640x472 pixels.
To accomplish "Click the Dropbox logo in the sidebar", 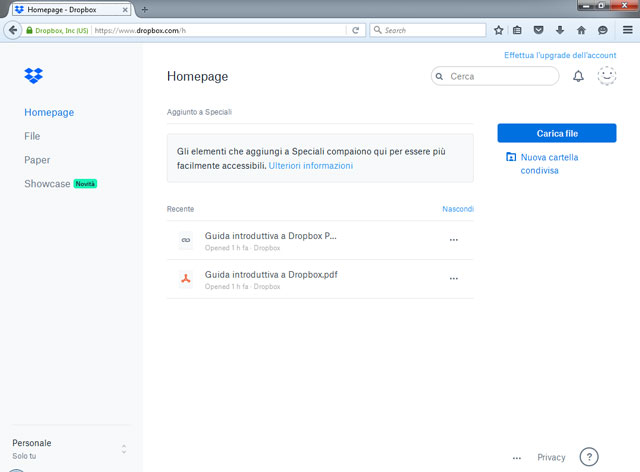I will (x=33, y=76).
